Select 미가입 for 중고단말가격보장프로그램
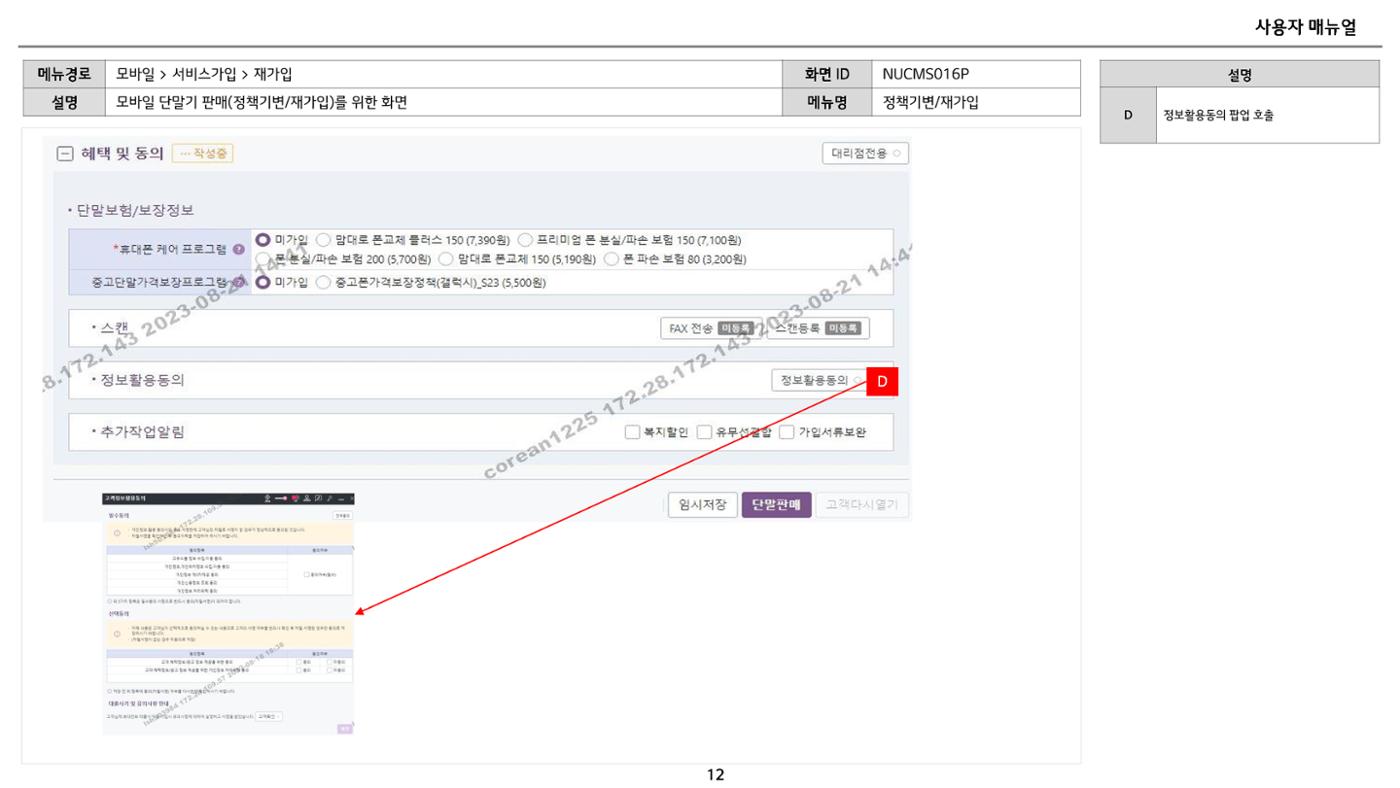The width and height of the screenshot is (1400, 788). 263,282
